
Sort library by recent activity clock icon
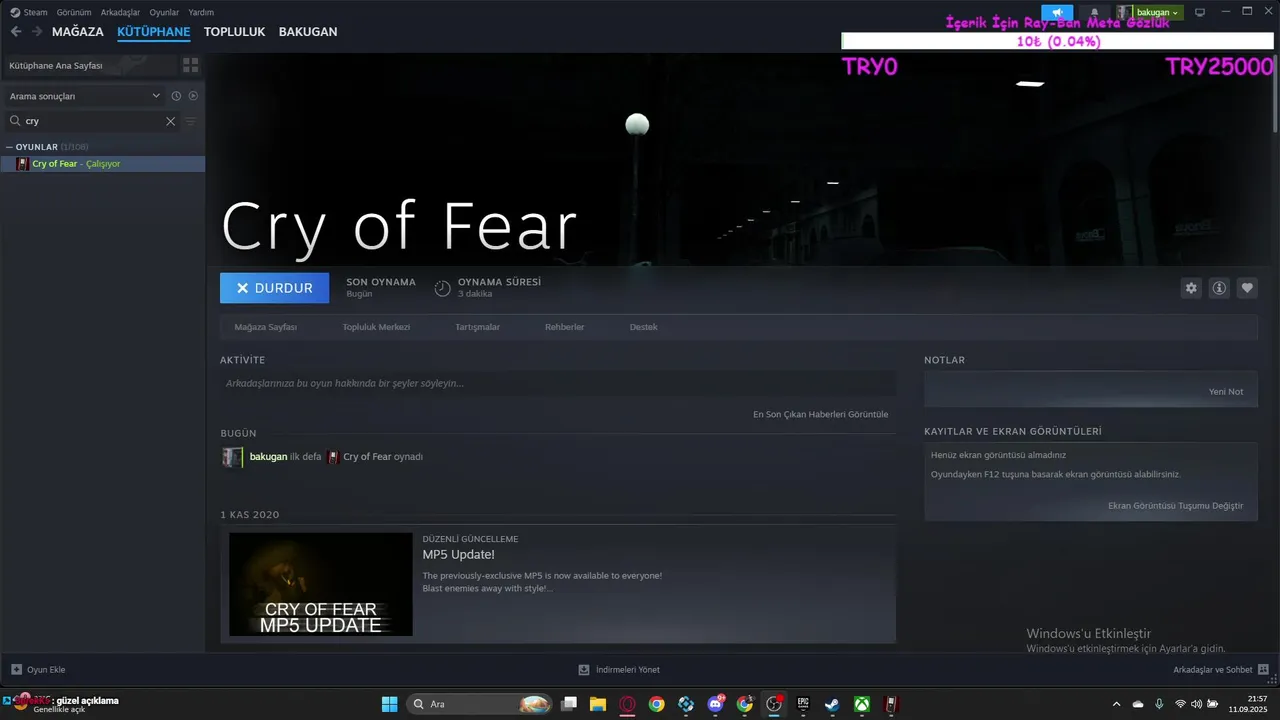[176, 96]
